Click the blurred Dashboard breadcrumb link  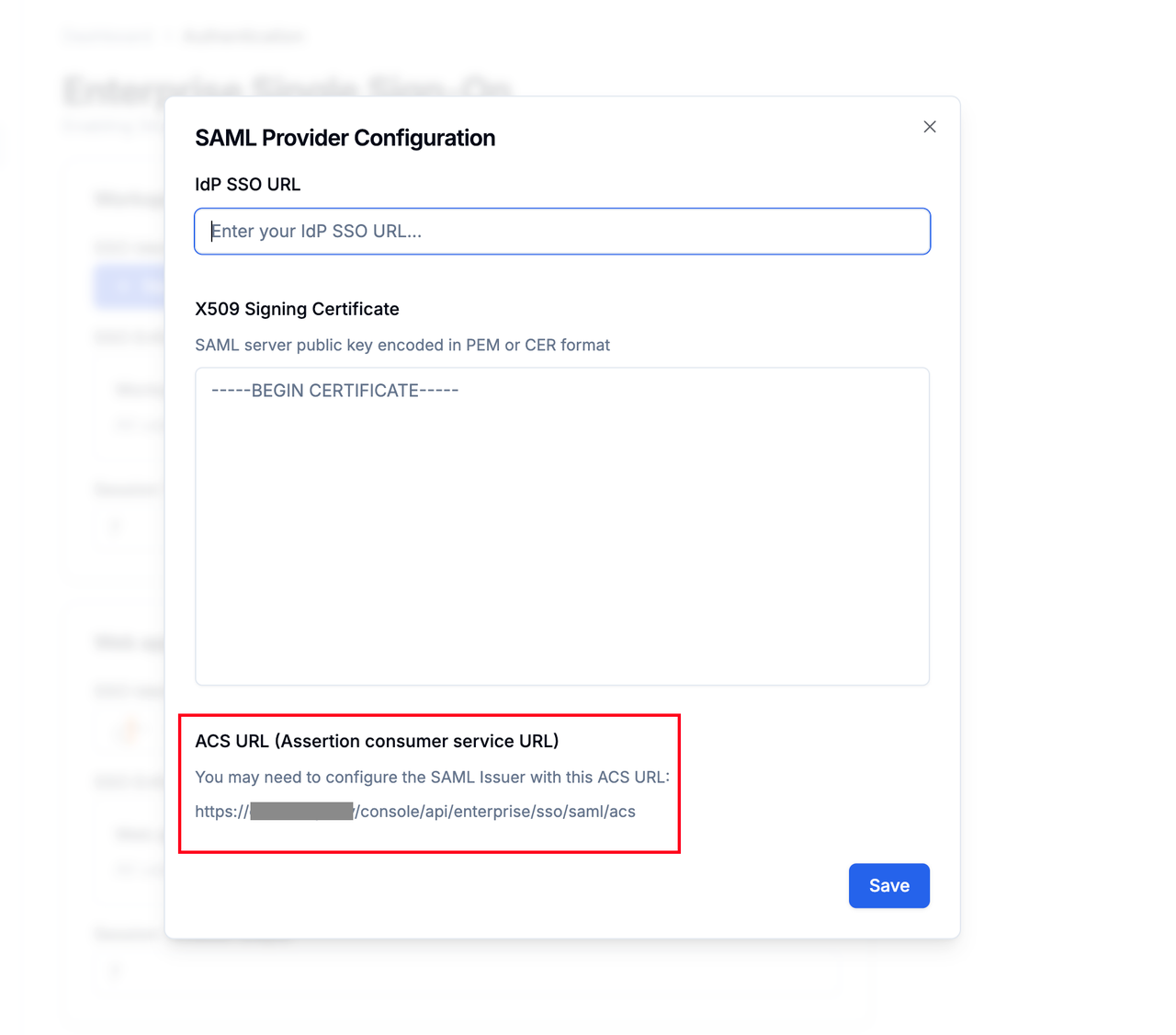[x=108, y=36]
